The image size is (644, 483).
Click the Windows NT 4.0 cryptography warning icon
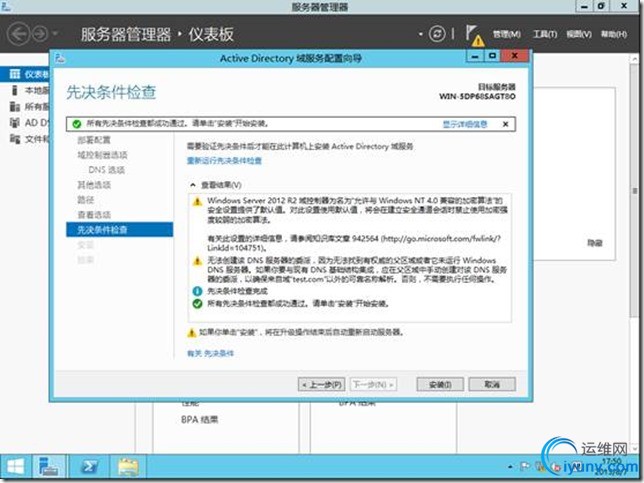point(198,202)
